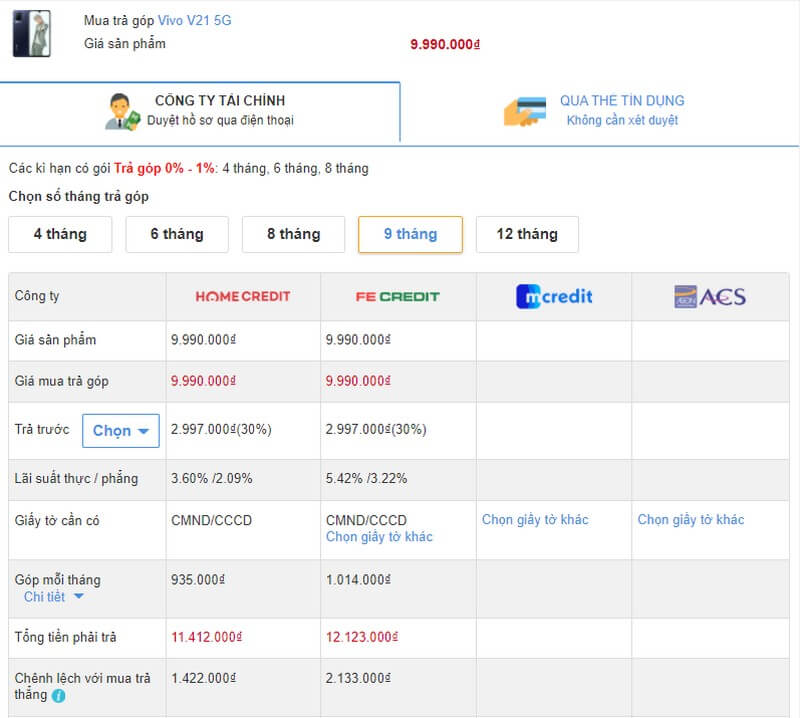Click the Lãi suất thực / phẳng row label
The height and width of the screenshot is (718, 800).
pyautogui.click(x=77, y=478)
